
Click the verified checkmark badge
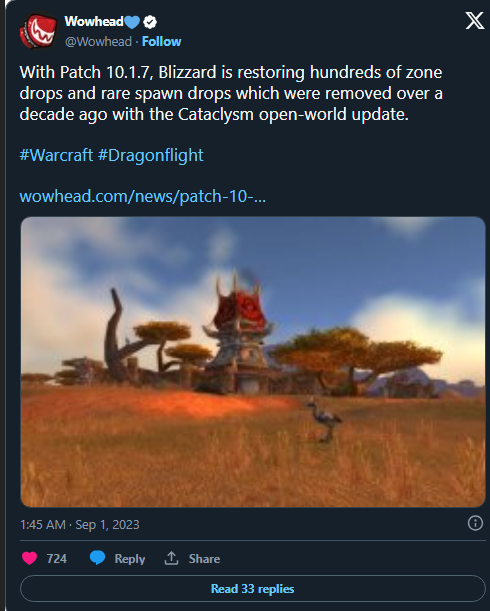click(x=150, y=22)
